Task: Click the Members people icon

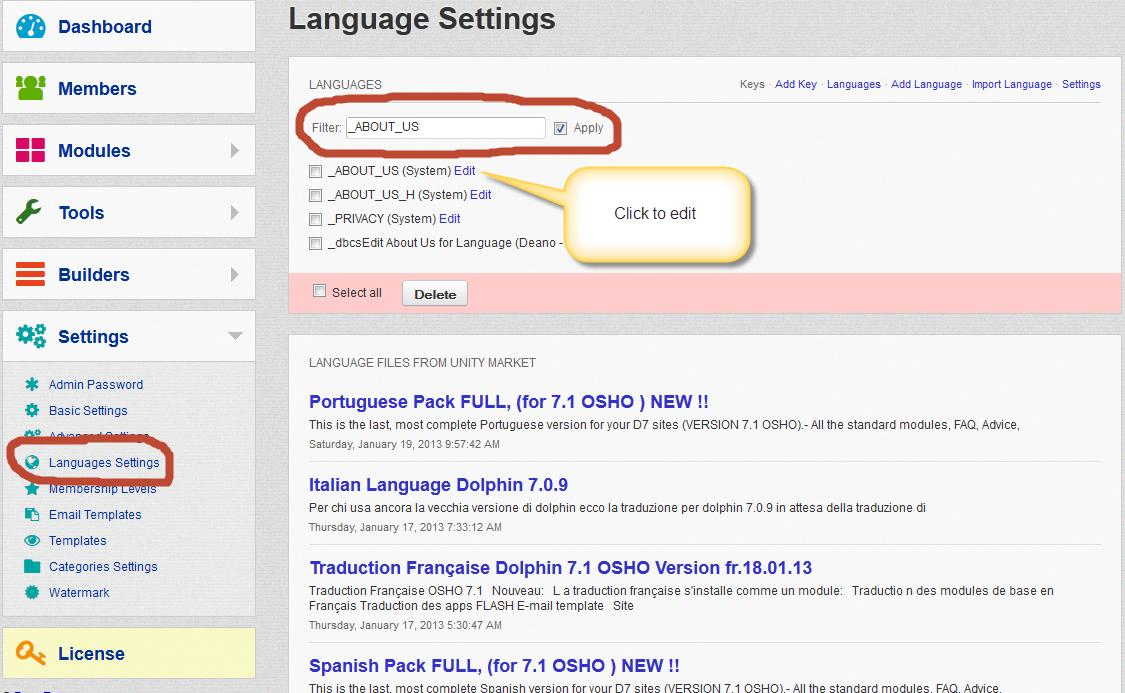Action: click(x=31, y=89)
